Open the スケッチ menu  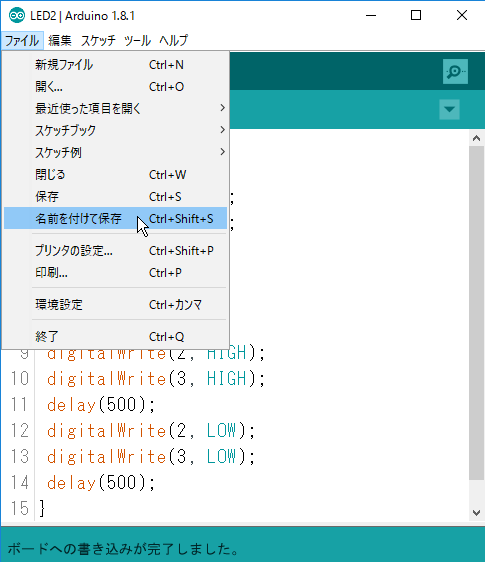click(98, 40)
